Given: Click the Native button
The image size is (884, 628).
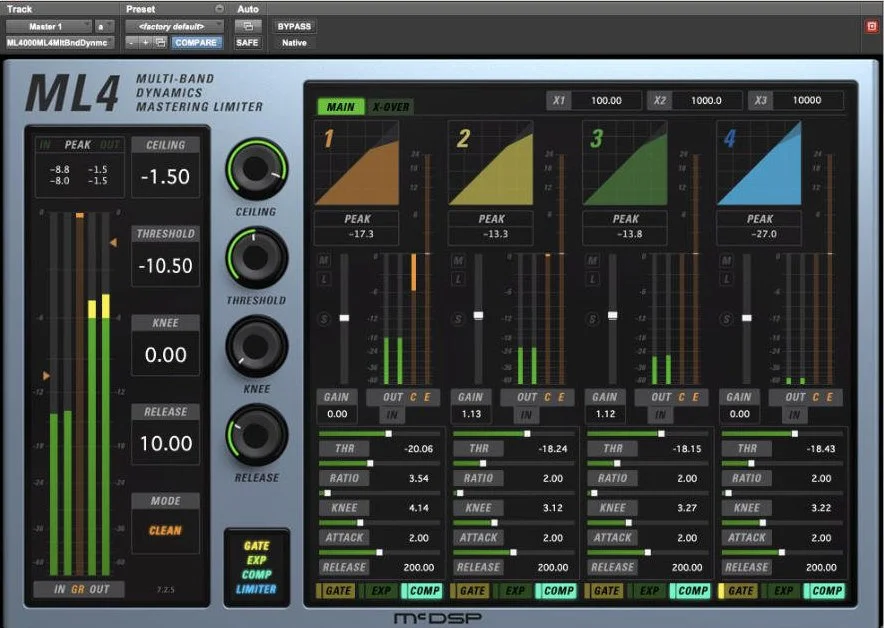Looking at the screenshot, I should (x=294, y=43).
